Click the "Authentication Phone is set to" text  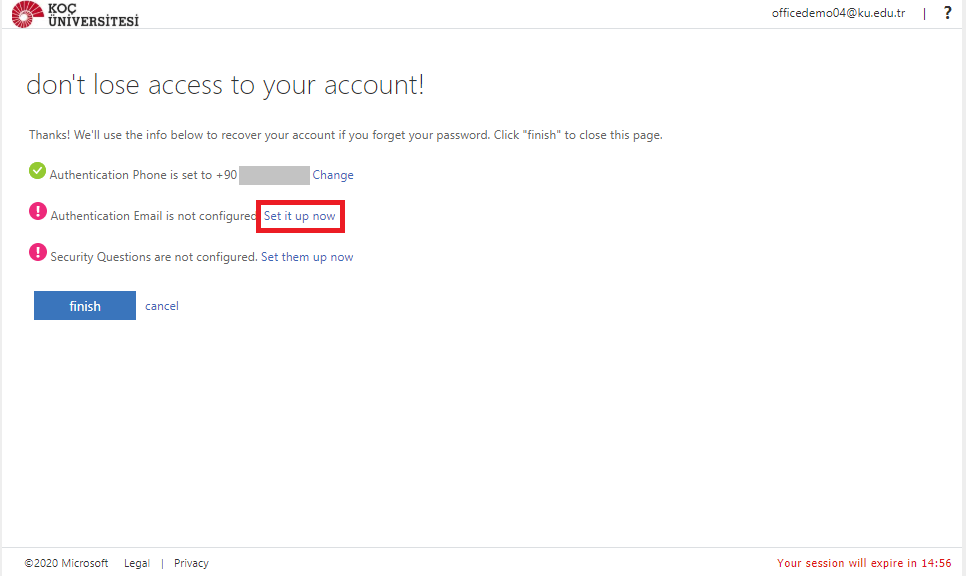click(x=131, y=175)
